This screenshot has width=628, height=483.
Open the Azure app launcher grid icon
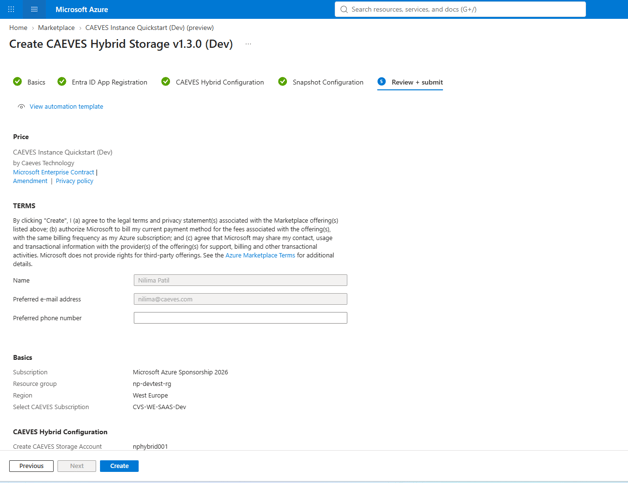point(11,9)
